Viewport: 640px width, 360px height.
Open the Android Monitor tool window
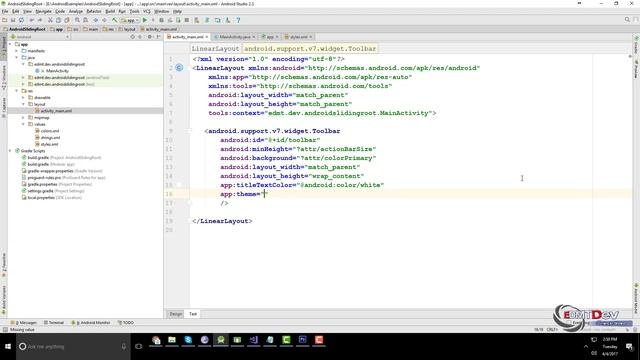[91, 322]
